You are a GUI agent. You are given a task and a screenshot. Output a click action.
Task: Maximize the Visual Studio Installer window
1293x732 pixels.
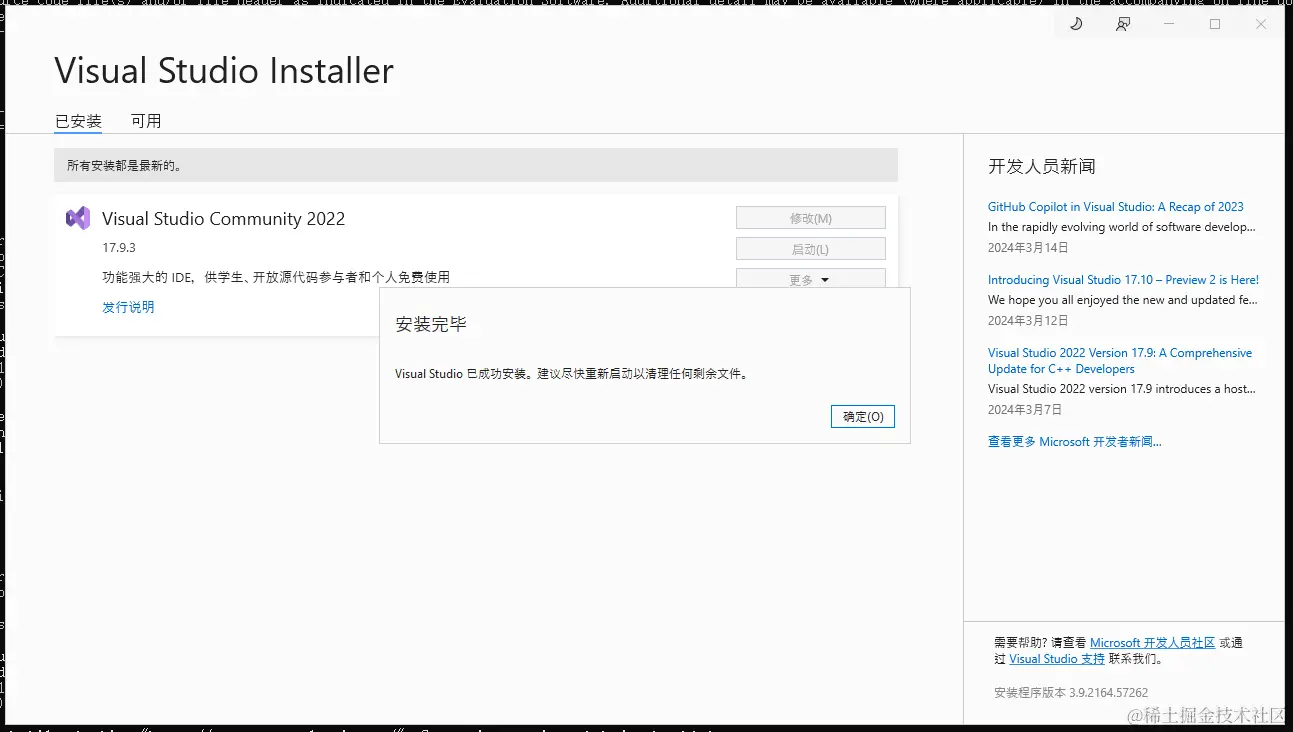1215,24
